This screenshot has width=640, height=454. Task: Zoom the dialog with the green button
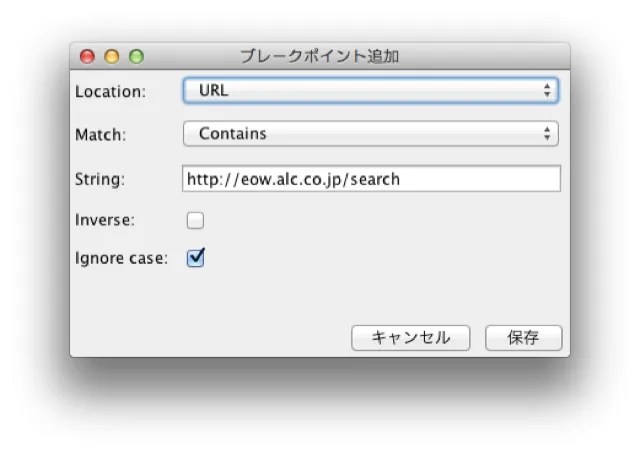pyautogui.click(x=136, y=56)
